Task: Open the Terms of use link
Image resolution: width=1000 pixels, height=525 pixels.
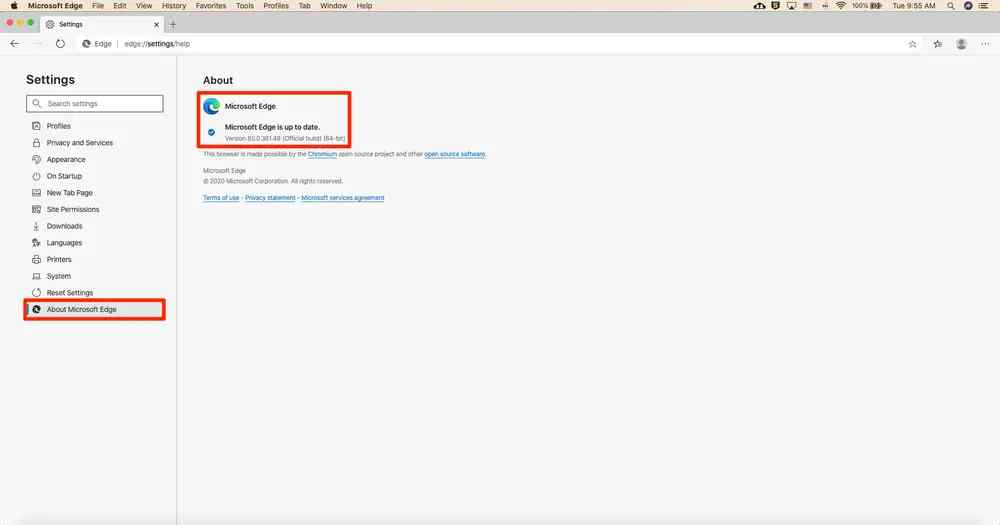Action: [221, 198]
